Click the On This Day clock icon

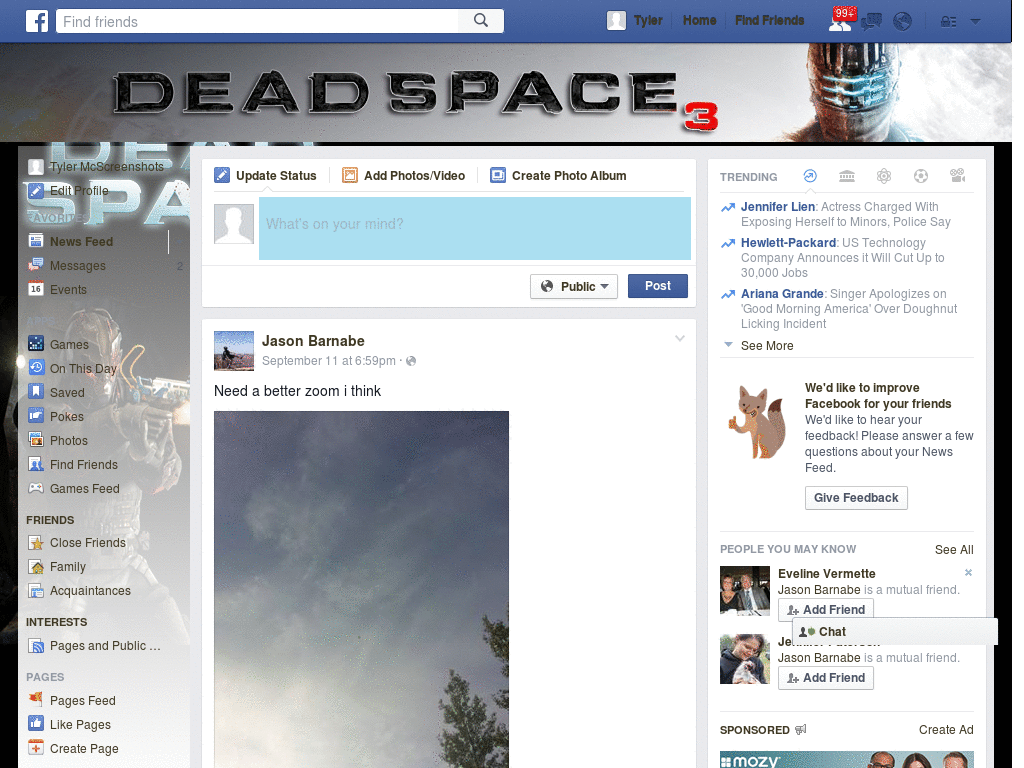(x=36, y=368)
